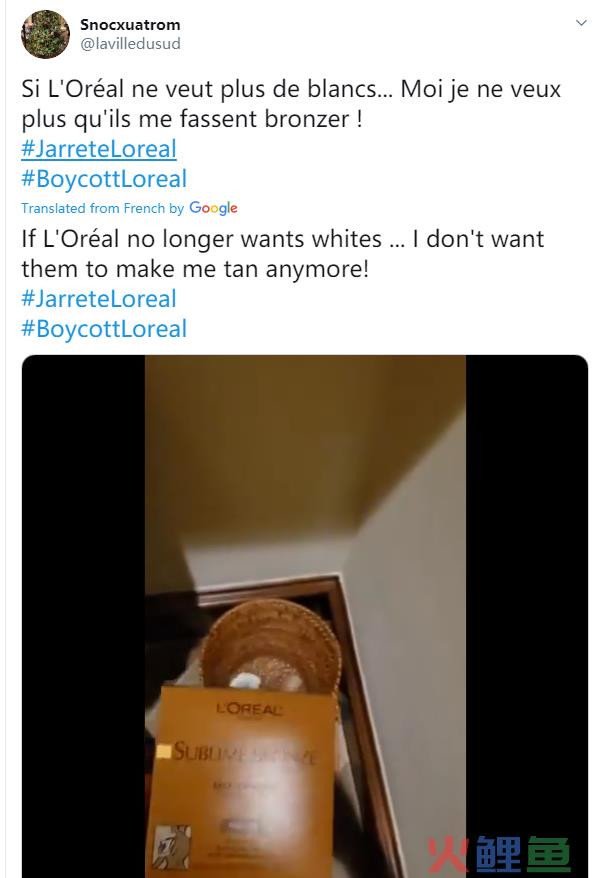595x878 pixels.
Task: Click the yellow square beside Sublime Bronze
Action: tap(163, 751)
